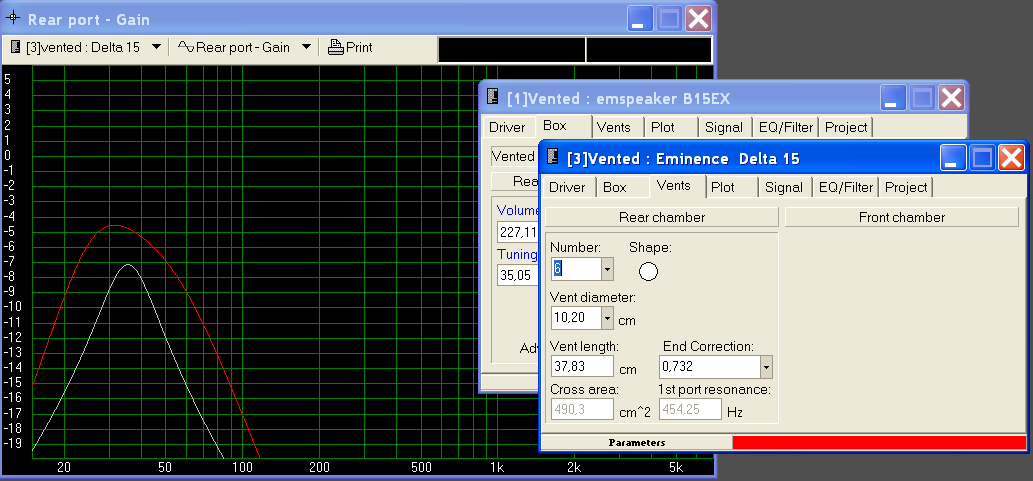Click the black readout box beside Print
The width and height of the screenshot is (1033, 481).
click(511, 50)
